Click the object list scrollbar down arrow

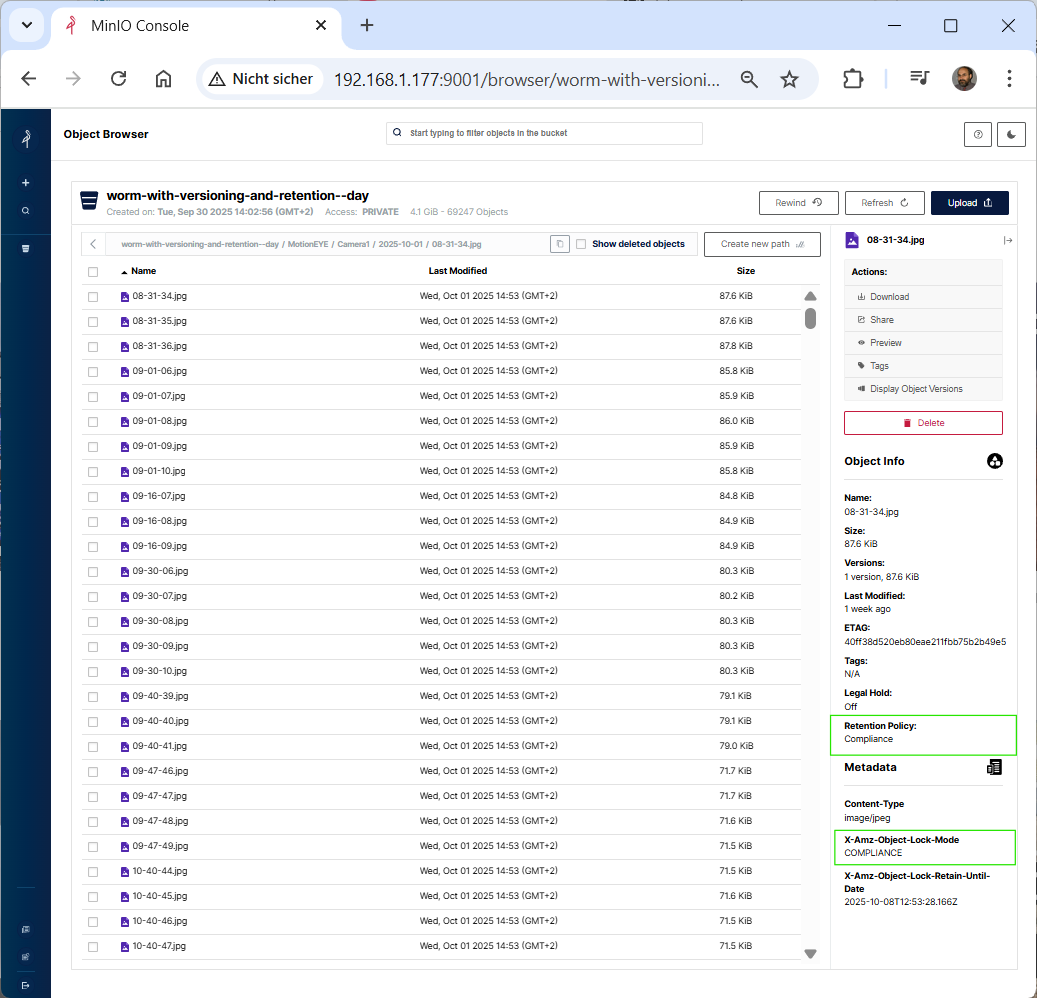(x=810, y=953)
